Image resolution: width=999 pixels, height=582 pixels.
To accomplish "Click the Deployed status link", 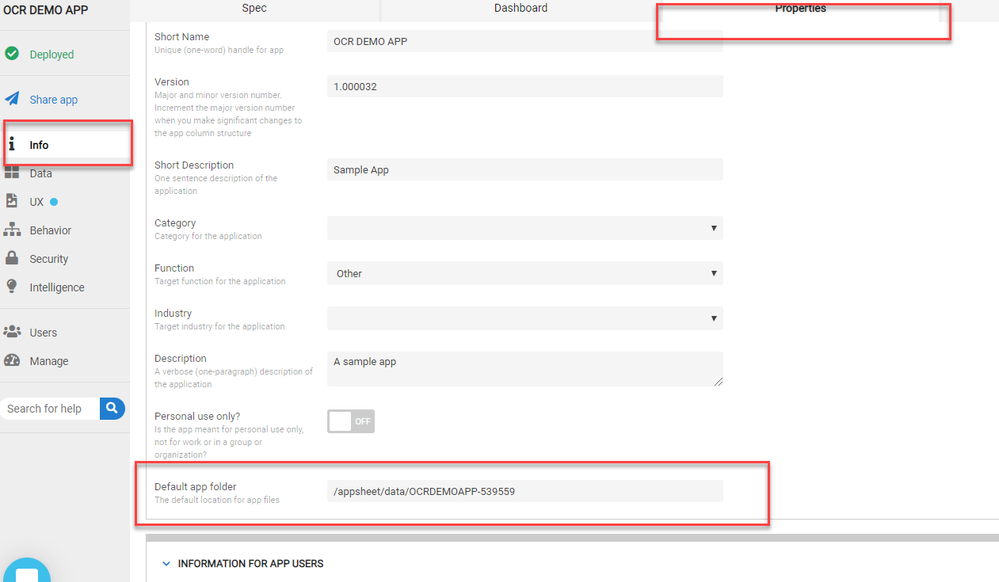I will point(52,55).
